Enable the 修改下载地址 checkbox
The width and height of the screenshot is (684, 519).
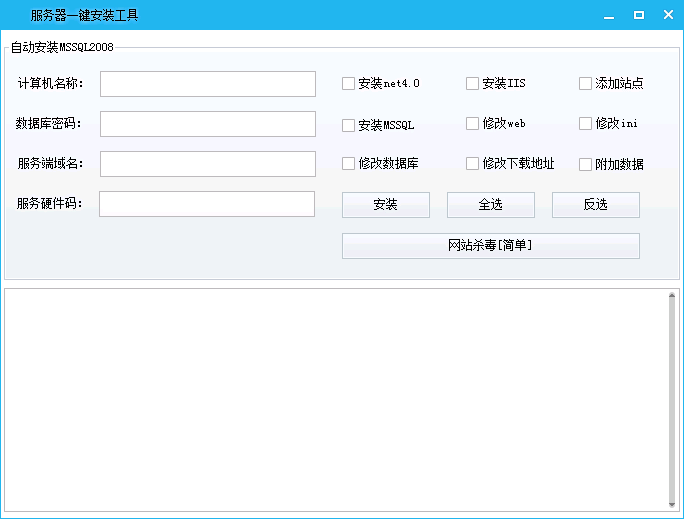[x=473, y=164]
